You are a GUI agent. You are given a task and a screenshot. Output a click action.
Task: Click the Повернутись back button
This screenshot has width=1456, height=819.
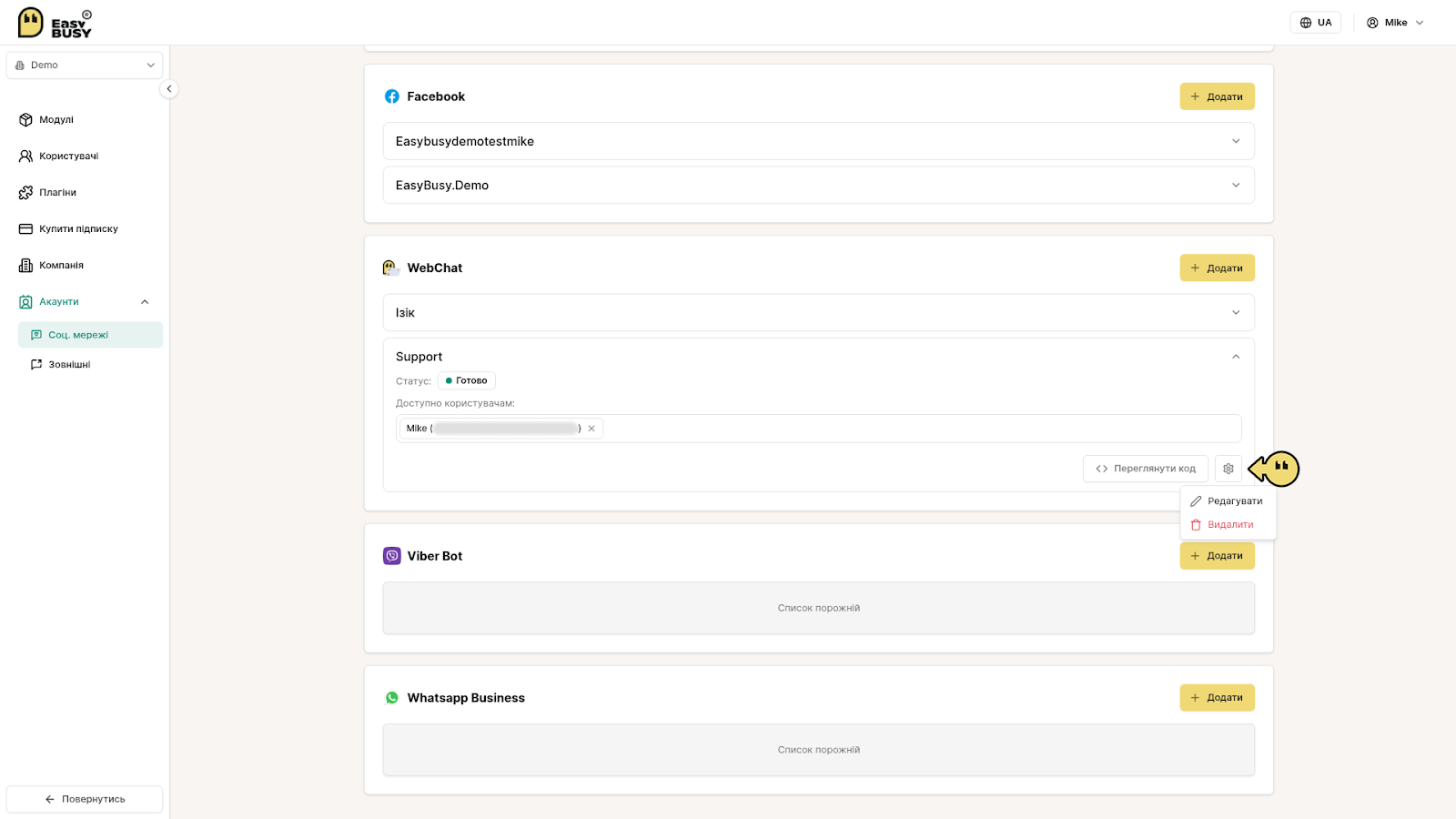[85, 799]
